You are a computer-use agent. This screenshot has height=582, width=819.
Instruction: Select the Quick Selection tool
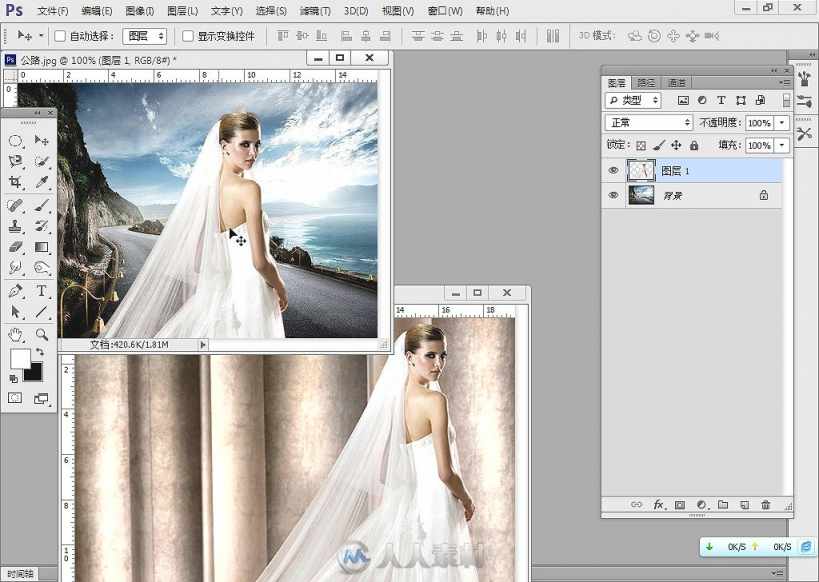tap(41, 161)
